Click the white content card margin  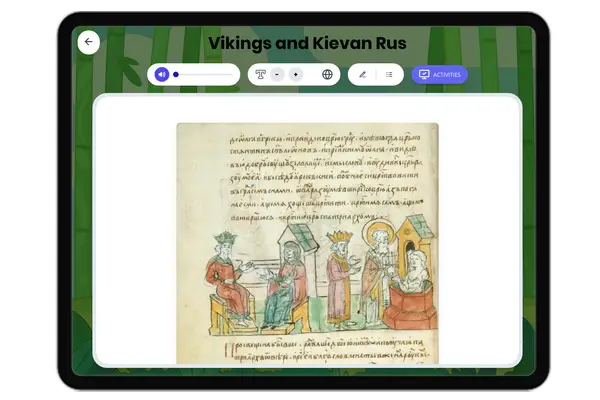point(135,230)
